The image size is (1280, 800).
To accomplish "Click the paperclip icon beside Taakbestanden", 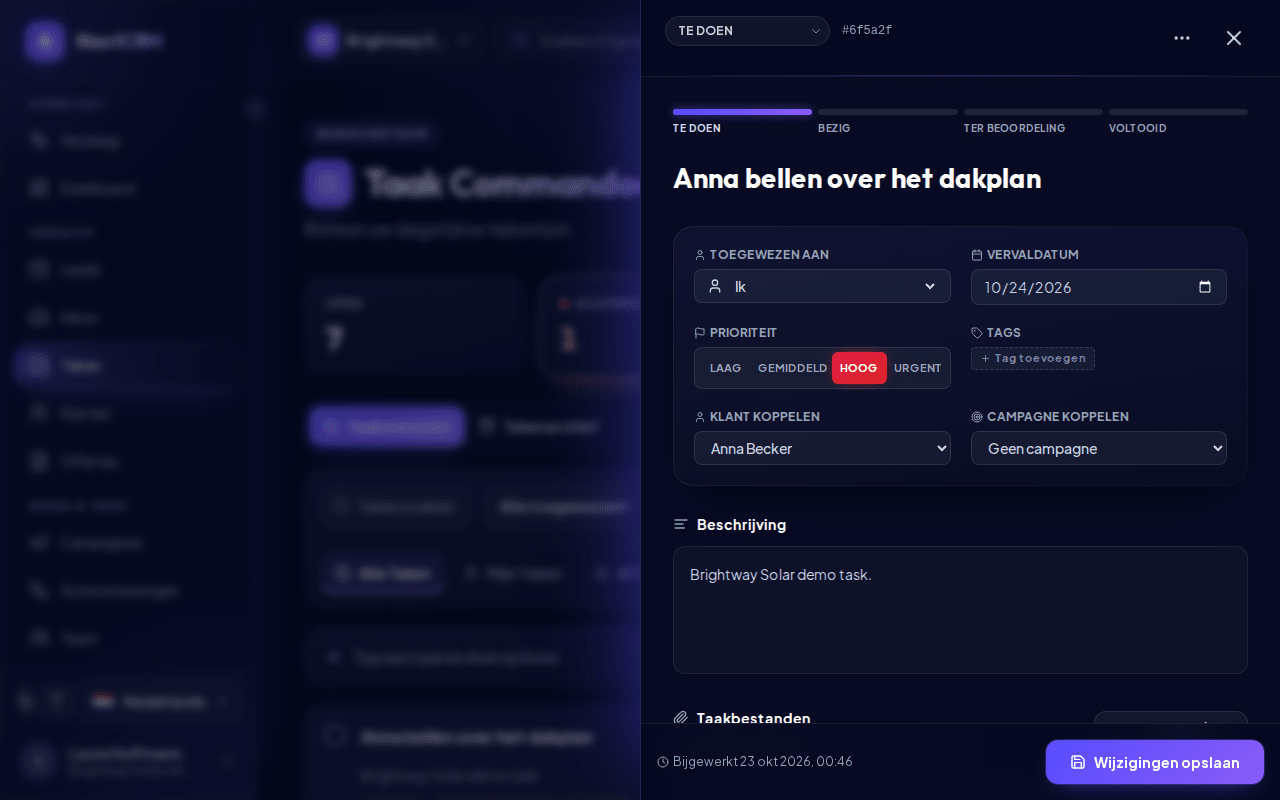I will [681, 718].
